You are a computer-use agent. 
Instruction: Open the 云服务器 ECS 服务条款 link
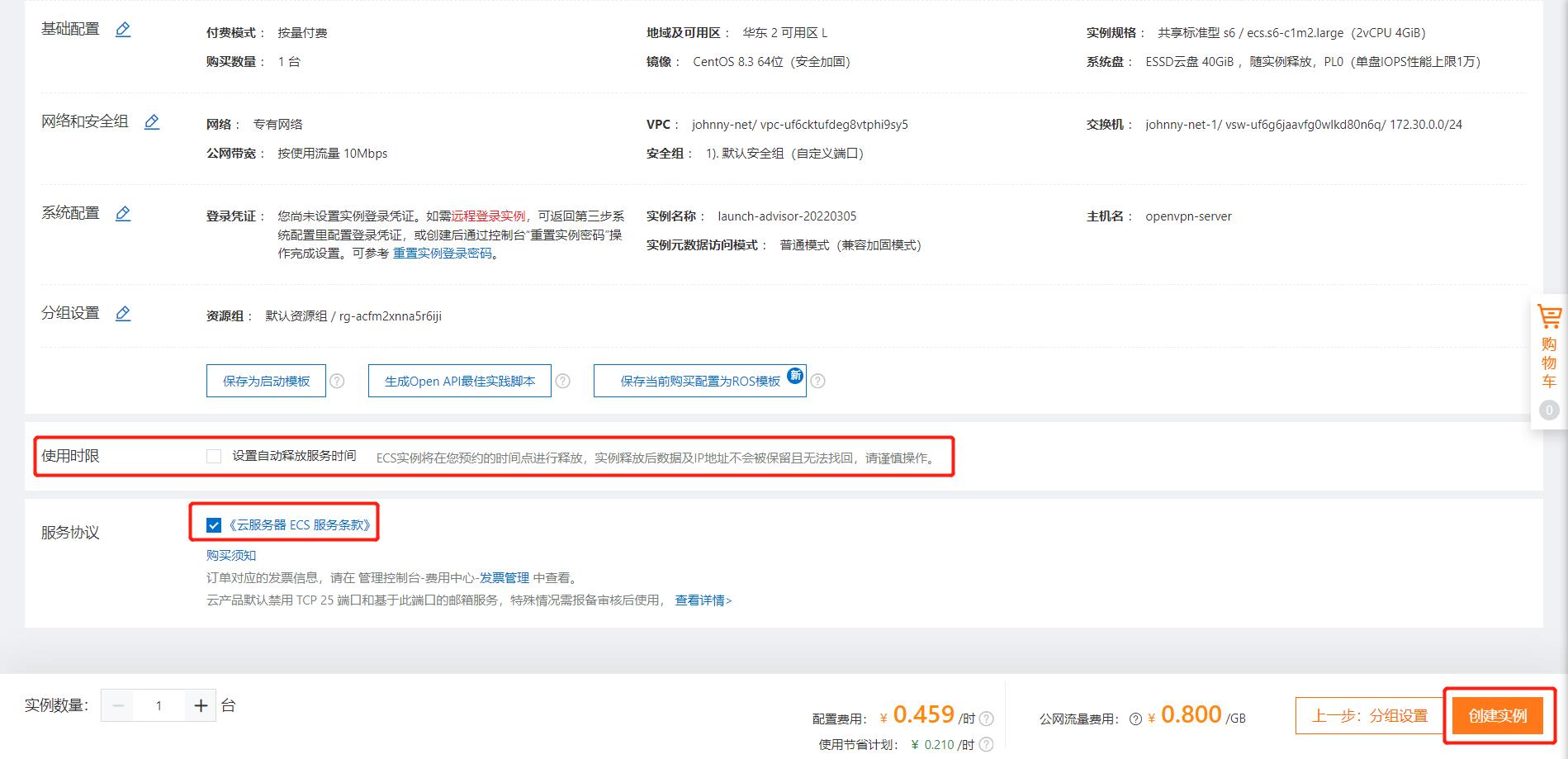300,524
